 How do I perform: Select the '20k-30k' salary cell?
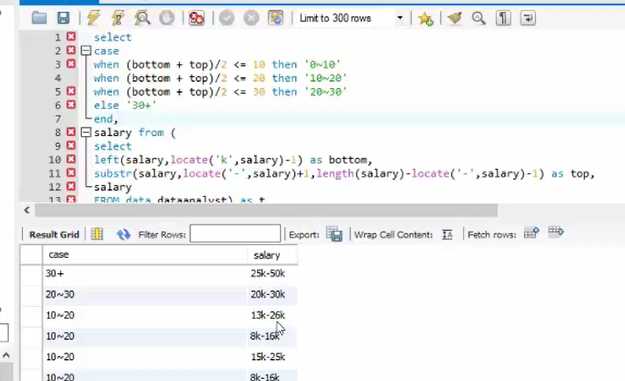tap(273, 295)
